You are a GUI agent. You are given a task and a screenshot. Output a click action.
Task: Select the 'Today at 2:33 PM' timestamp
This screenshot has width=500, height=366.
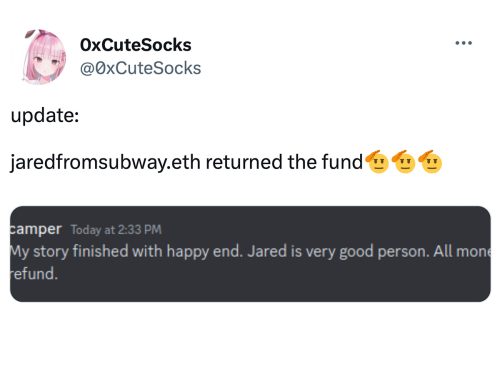(116, 230)
